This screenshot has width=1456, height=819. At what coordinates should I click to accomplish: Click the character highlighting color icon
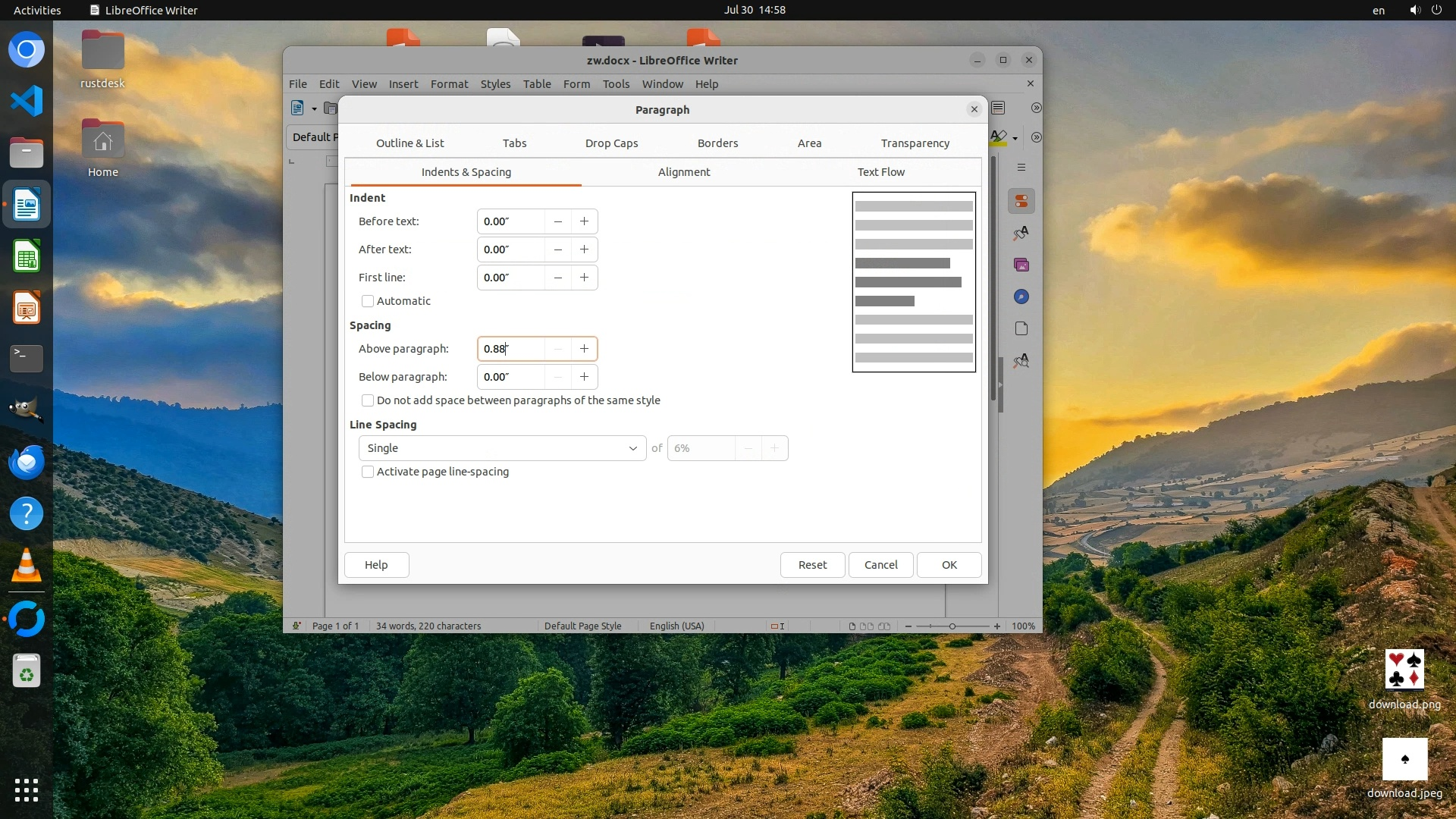click(999, 137)
